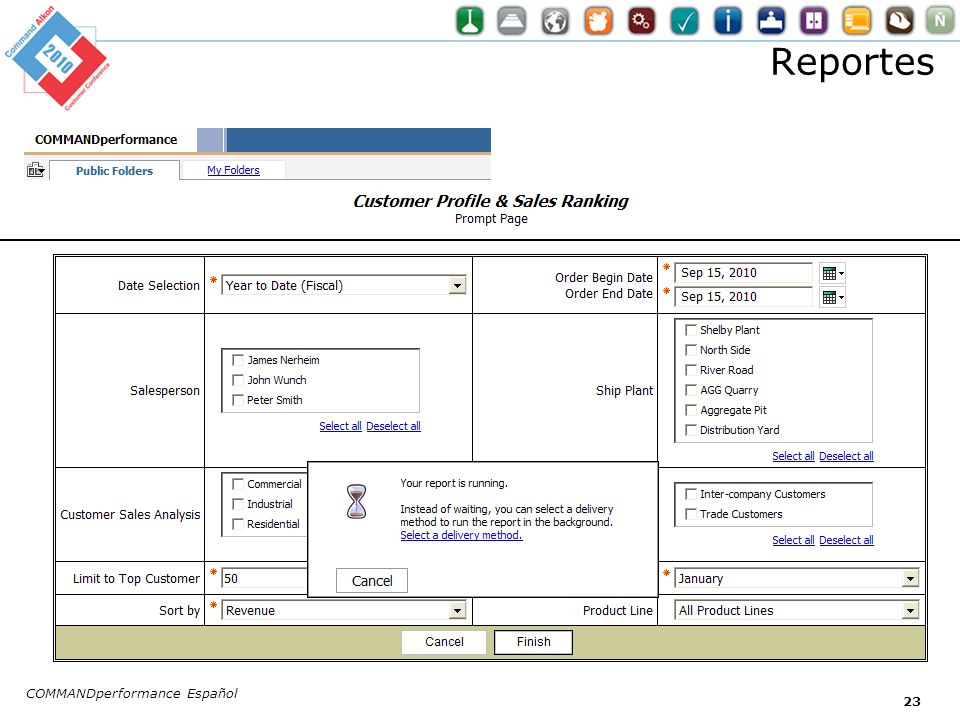Image resolution: width=960 pixels, height=720 pixels.
Task: Click the folder icon left of Public Folders
Action: 36,170
